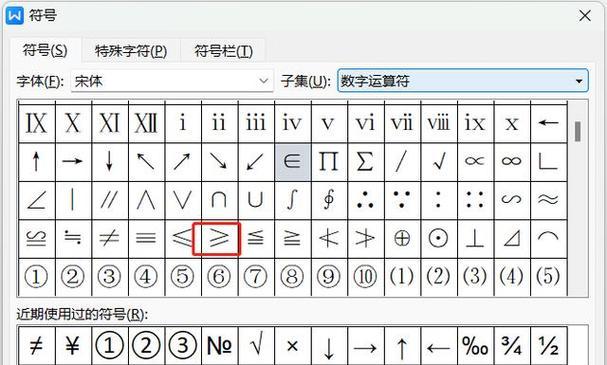Viewport: 607px width, 365px height.
Task: Open the 符号栏(T) tab
Action: [223, 51]
